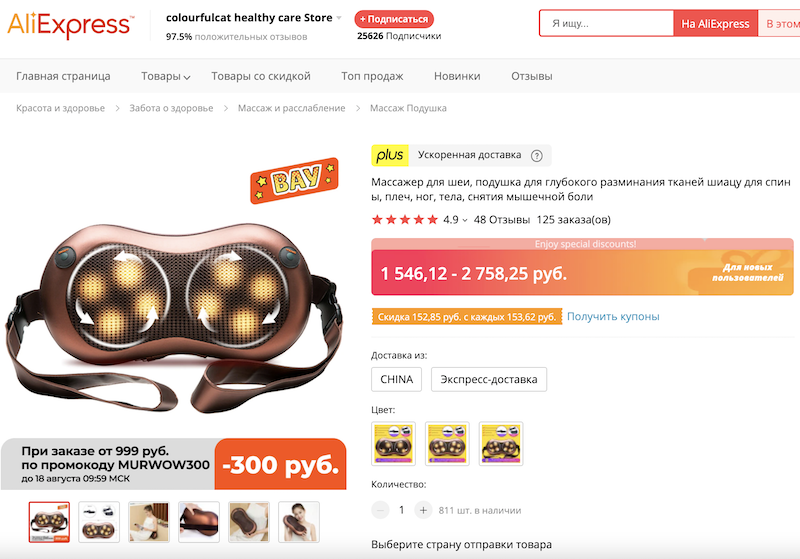Click the Я ищу search field
This screenshot has width=800, height=559.
607,23
